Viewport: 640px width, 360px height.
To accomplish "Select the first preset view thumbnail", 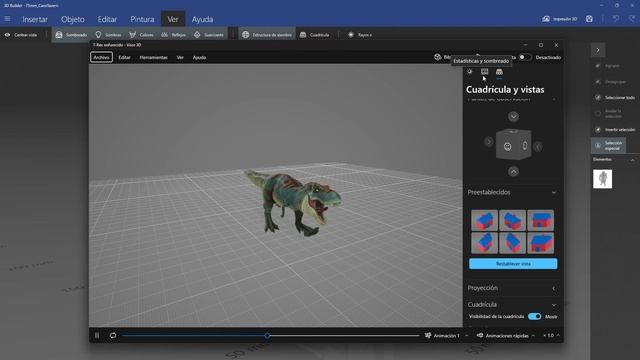I will [x=484, y=220].
